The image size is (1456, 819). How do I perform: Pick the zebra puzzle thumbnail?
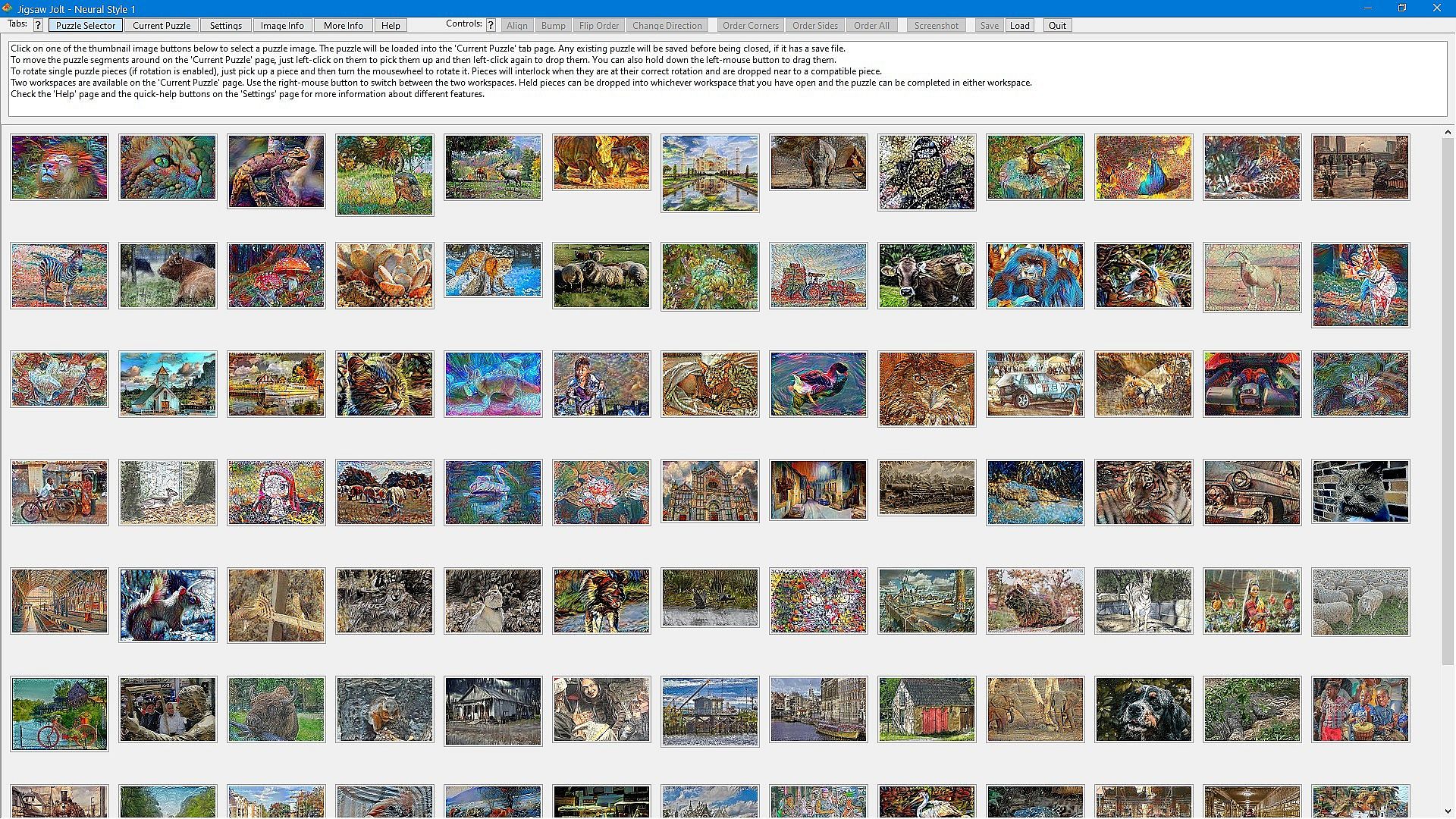click(x=59, y=275)
